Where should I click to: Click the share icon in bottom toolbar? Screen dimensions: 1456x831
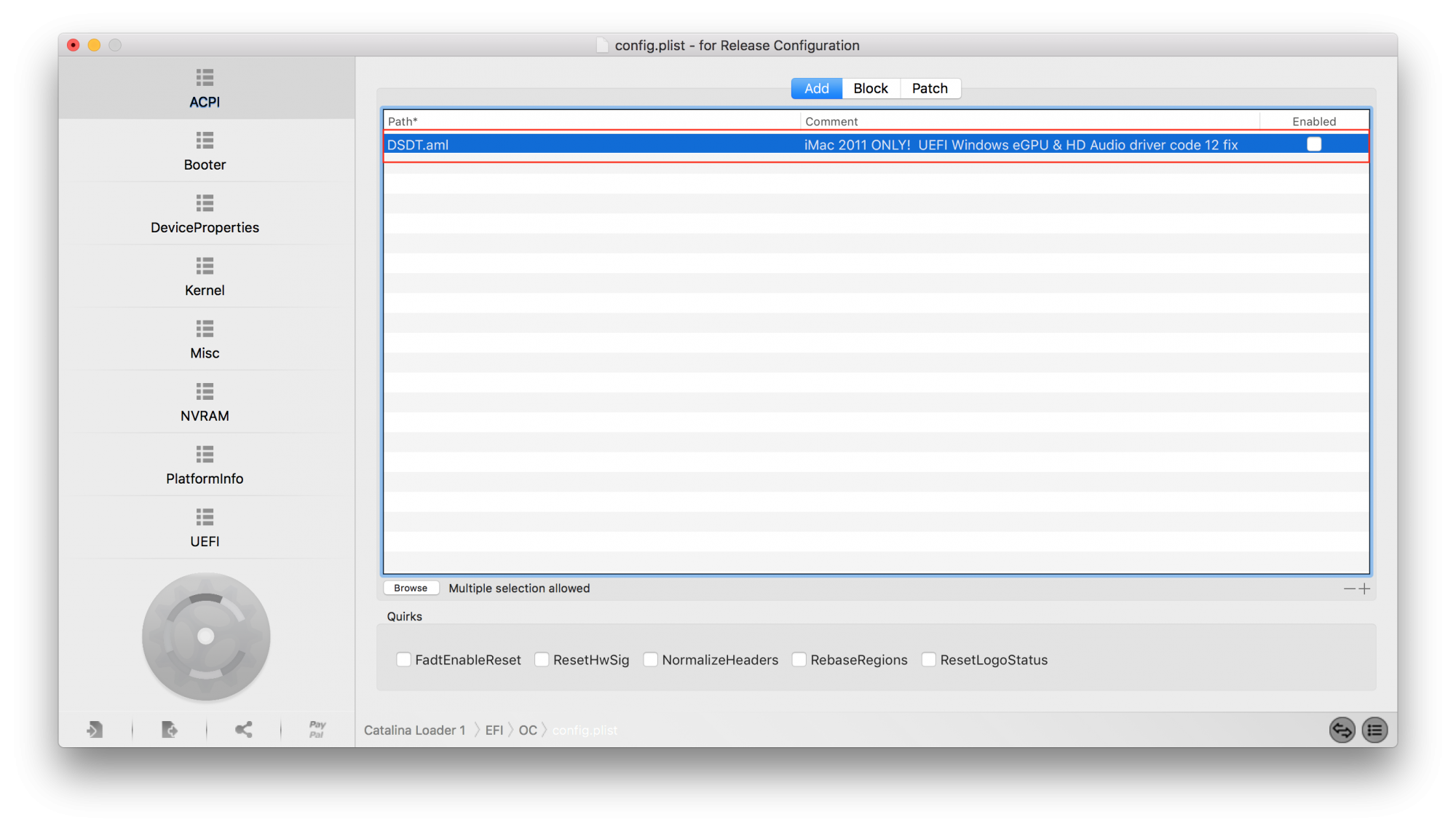point(244,729)
